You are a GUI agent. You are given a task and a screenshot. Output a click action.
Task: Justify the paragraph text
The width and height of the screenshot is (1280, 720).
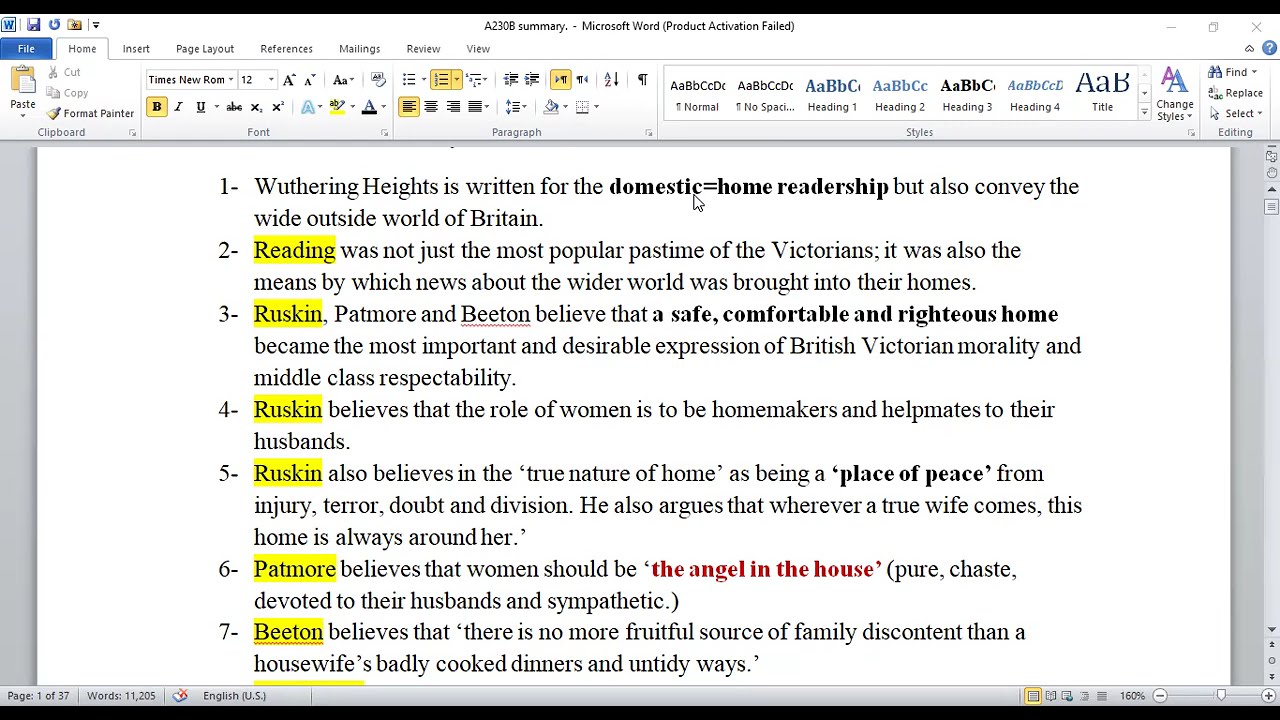tap(475, 107)
